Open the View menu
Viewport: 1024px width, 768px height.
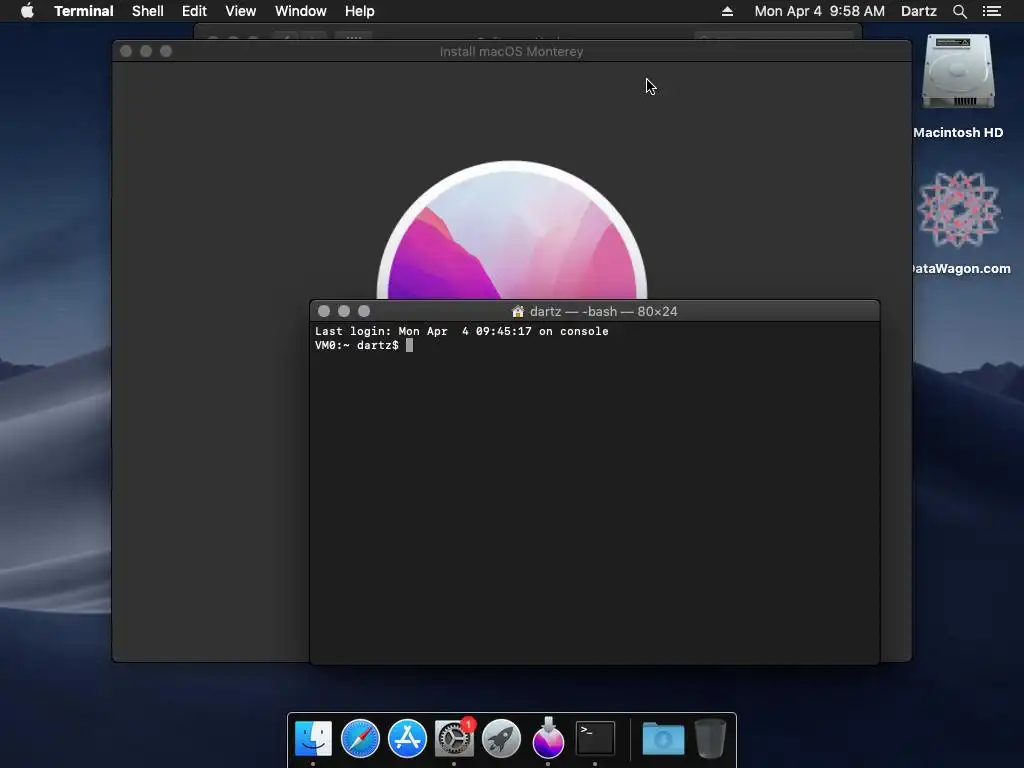pyautogui.click(x=240, y=11)
